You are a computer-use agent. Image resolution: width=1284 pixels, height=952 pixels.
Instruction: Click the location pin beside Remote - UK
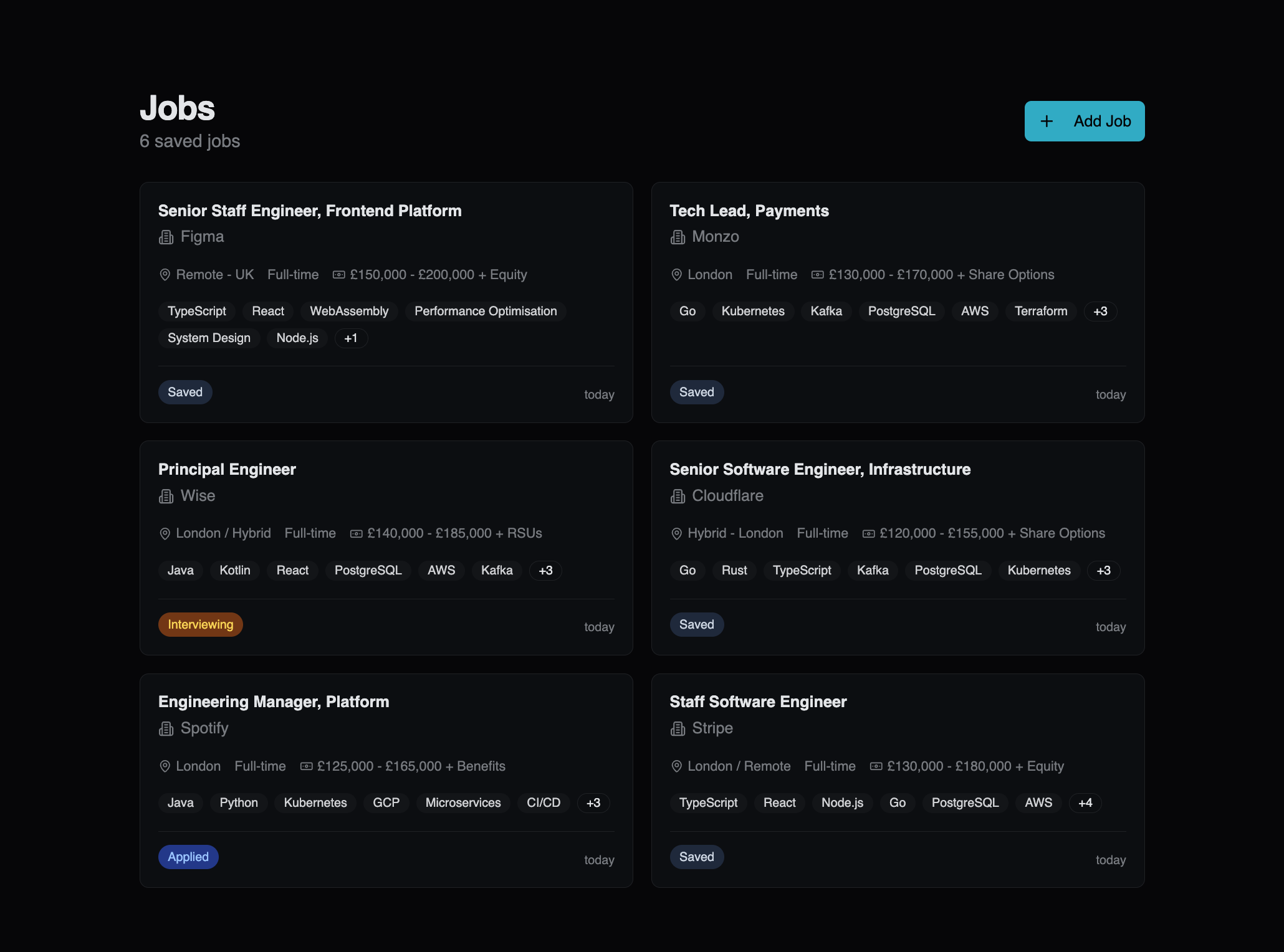point(165,275)
